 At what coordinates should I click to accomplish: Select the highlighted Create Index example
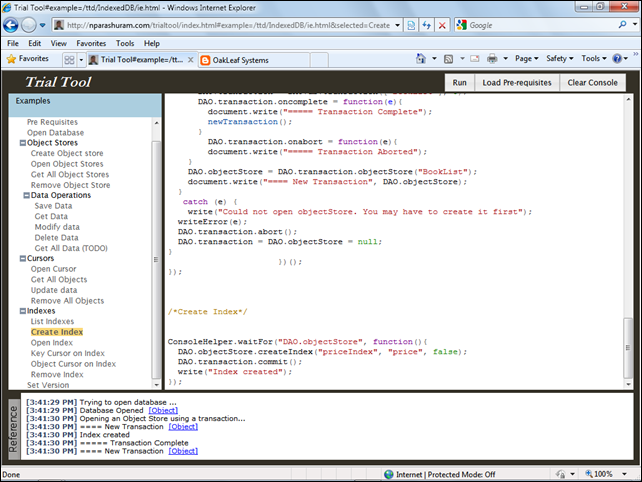pyautogui.click(x=57, y=332)
